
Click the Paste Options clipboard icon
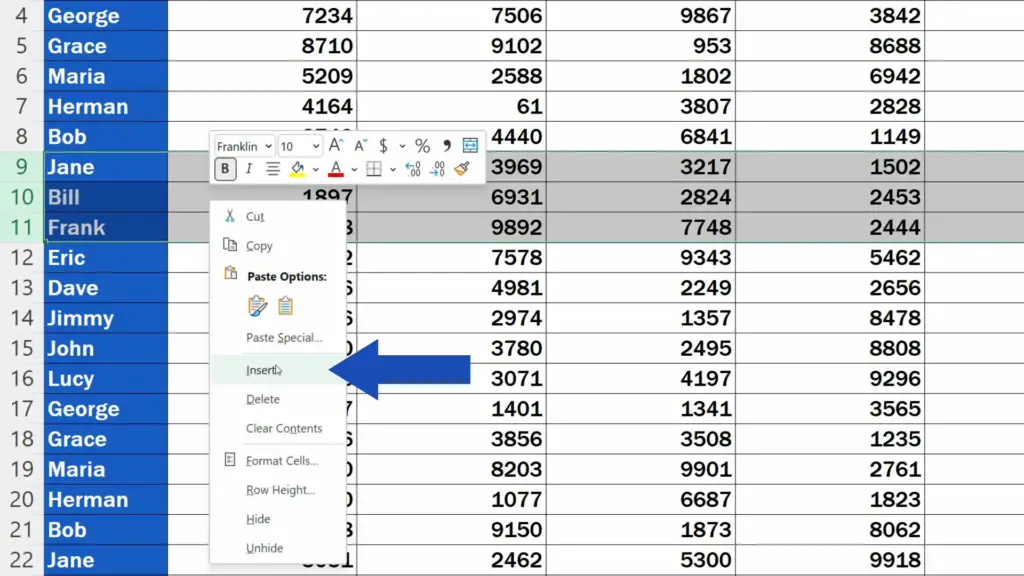pos(231,274)
